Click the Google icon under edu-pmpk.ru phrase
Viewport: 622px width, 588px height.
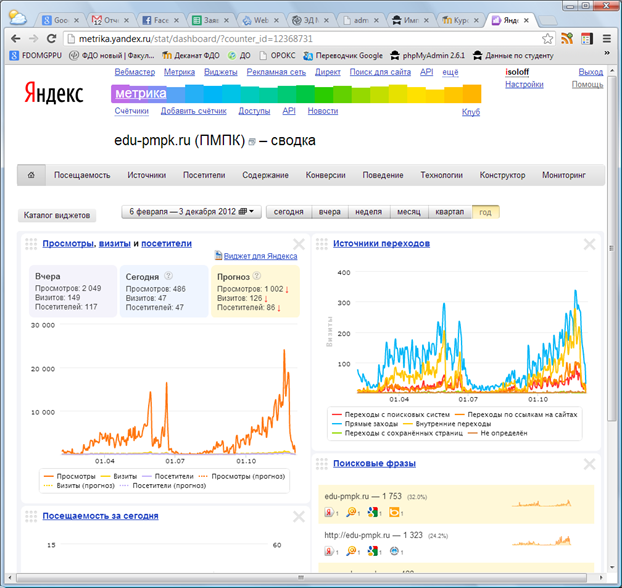[x=372, y=512]
